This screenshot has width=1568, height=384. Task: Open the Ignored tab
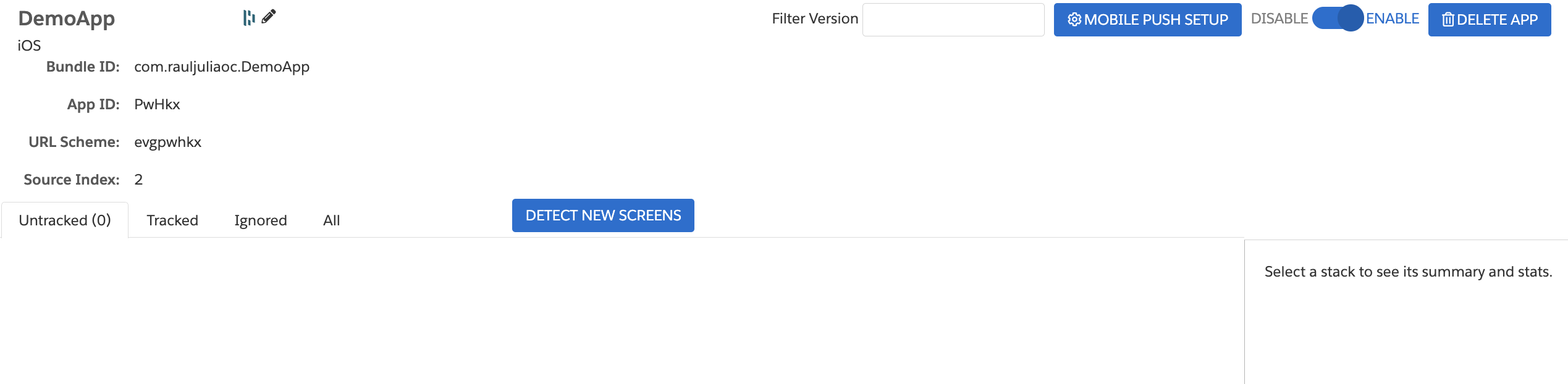point(261,220)
